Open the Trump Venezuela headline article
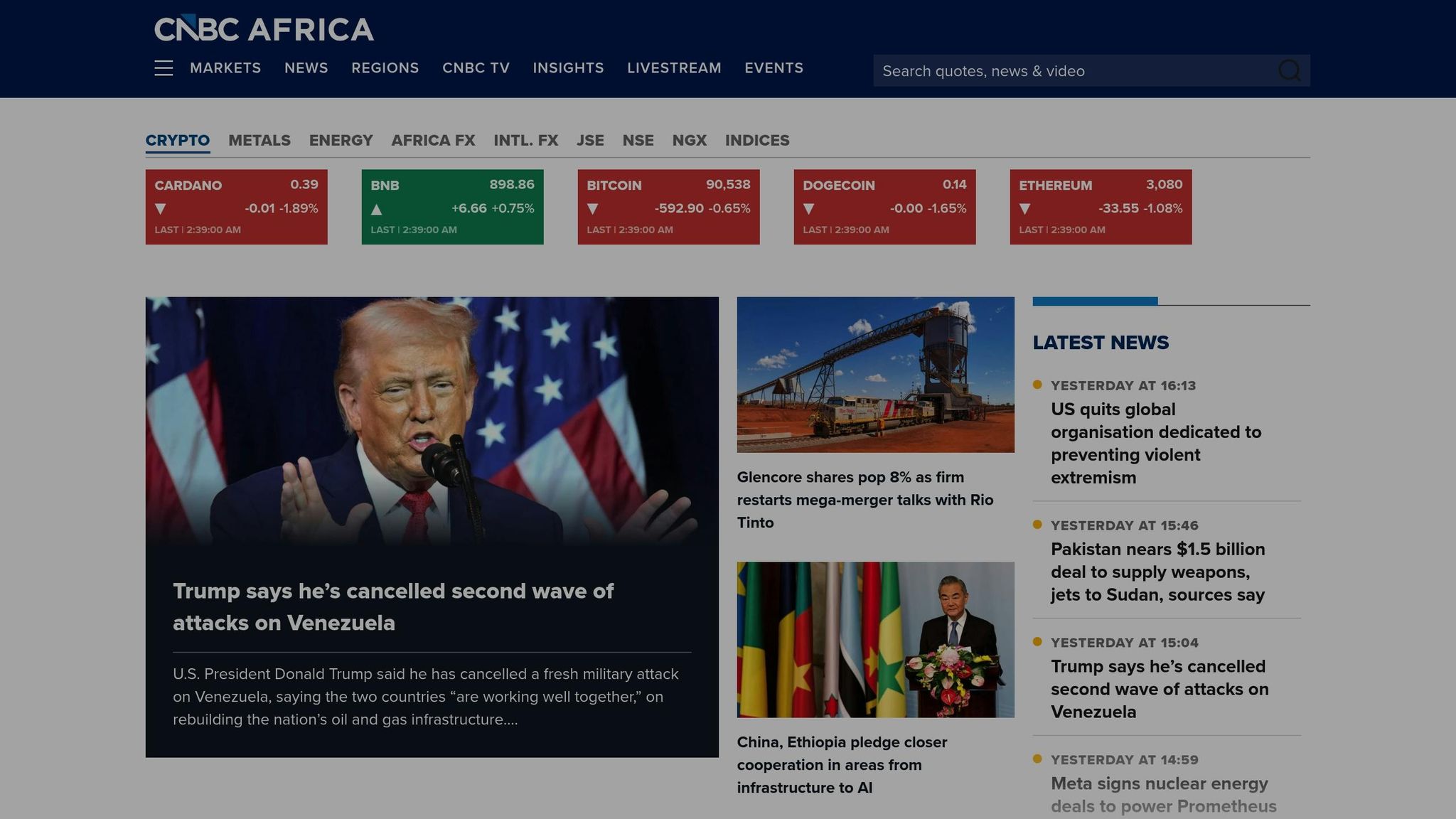This screenshot has width=1456, height=819. [x=392, y=606]
